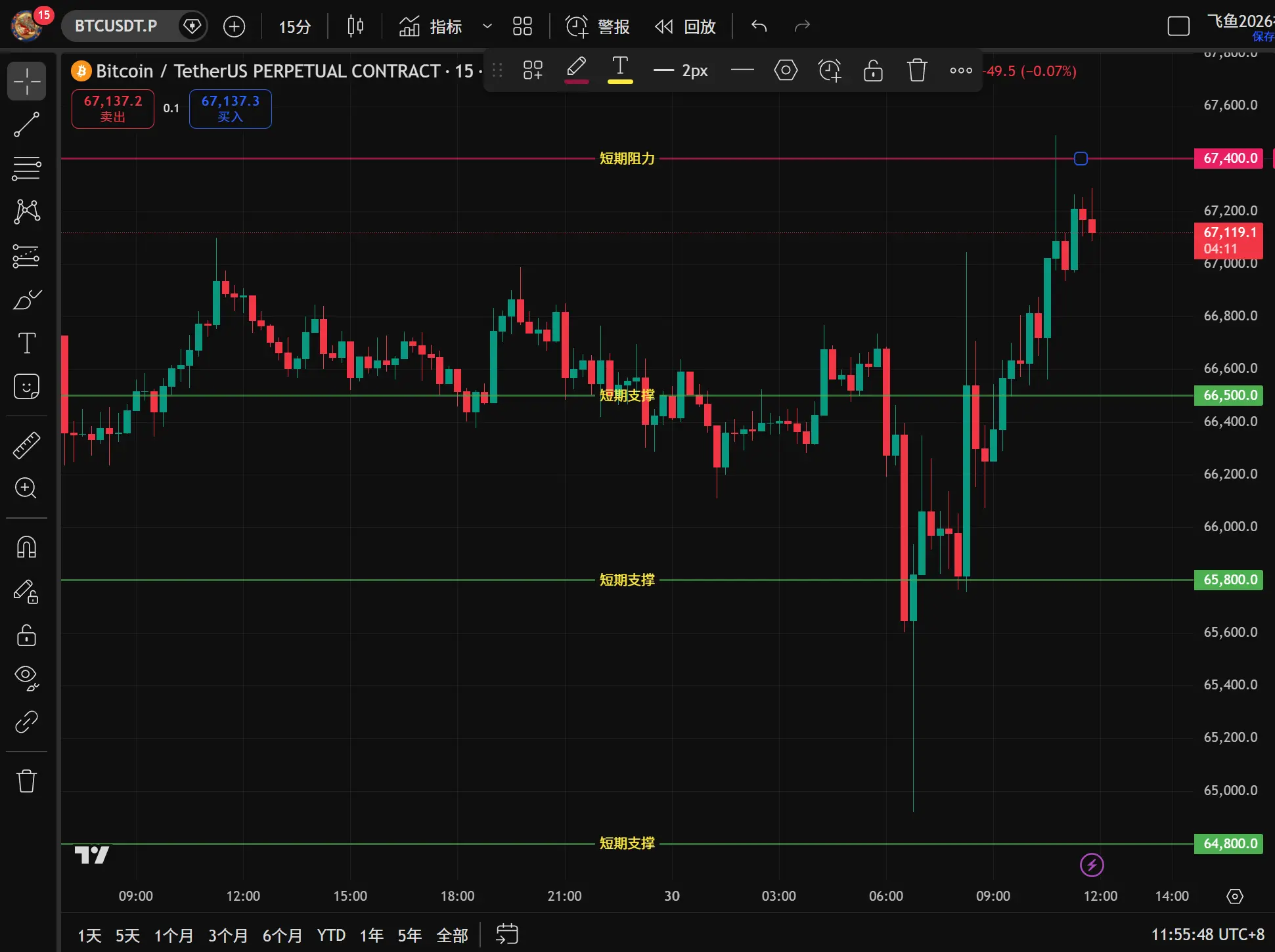Open the candlestick chart style selector
1275x952 pixels.
tap(355, 26)
